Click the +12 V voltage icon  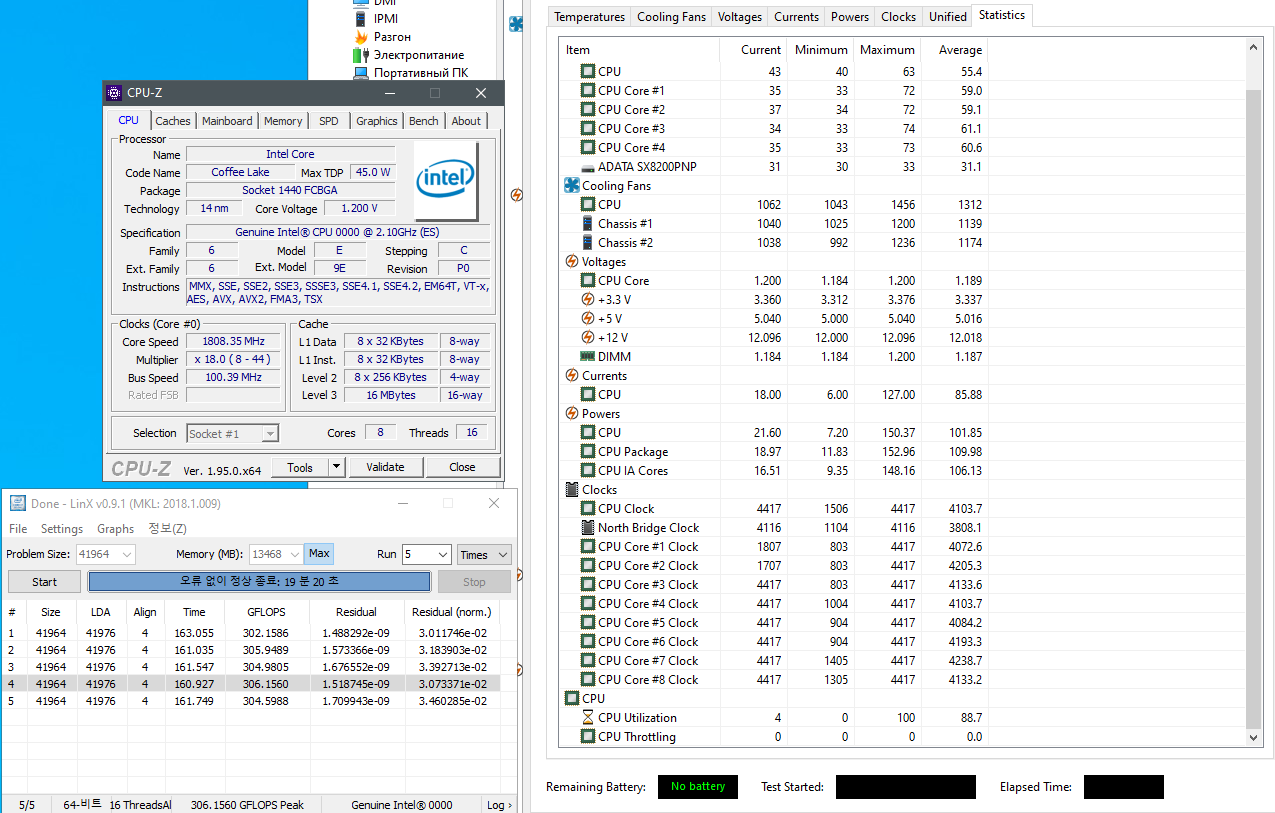588,338
